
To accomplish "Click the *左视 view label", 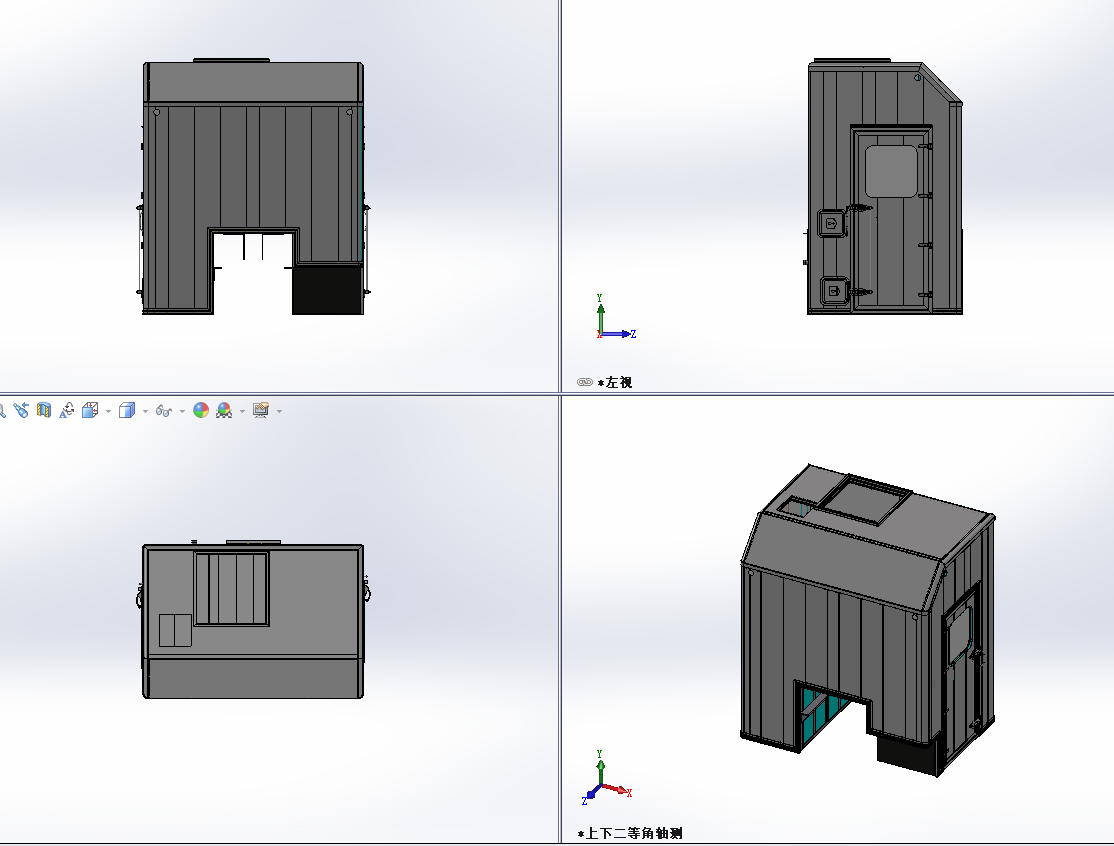I will [615, 382].
